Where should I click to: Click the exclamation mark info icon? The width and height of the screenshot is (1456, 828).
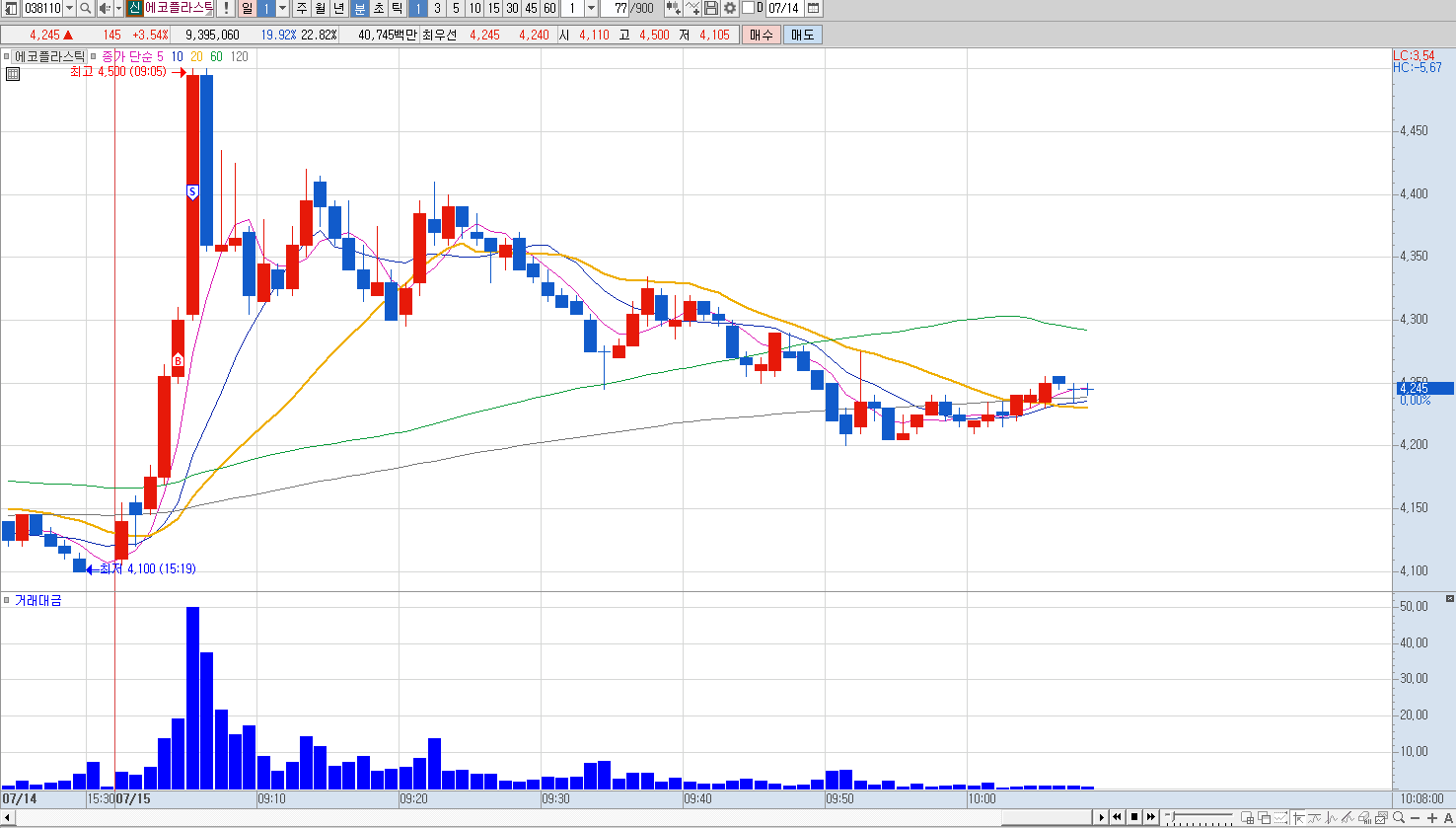click(x=226, y=8)
